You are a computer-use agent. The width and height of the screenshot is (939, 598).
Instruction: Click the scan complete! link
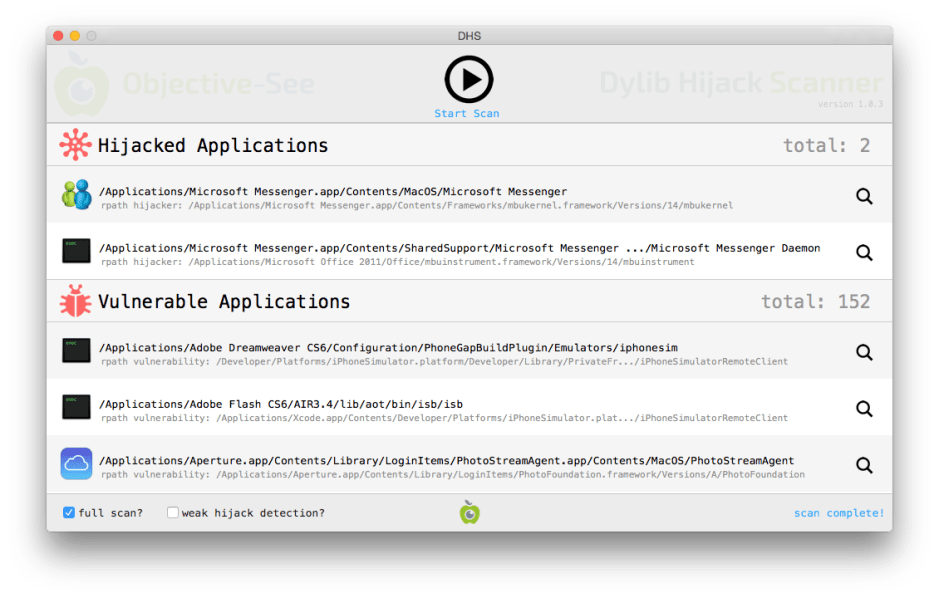pyautogui.click(x=838, y=512)
